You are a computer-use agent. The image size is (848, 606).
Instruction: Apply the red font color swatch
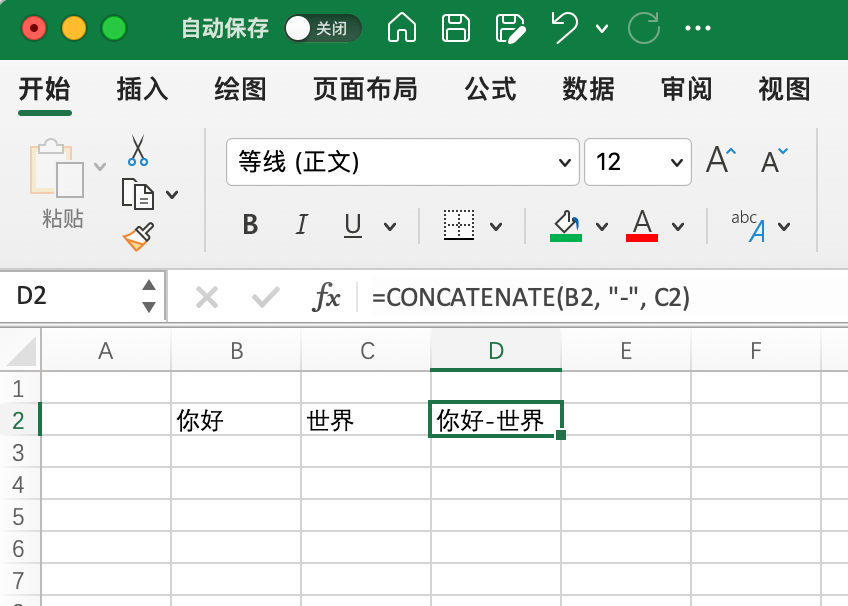click(642, 225)
